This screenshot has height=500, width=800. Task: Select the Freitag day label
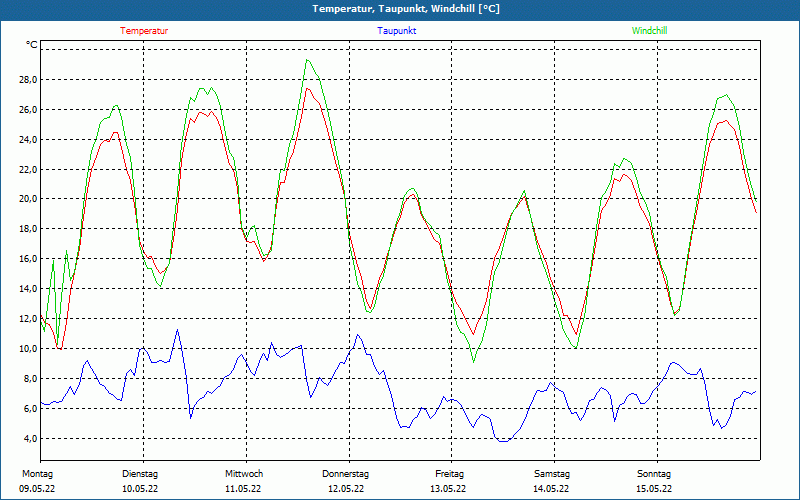click(449, 473)
